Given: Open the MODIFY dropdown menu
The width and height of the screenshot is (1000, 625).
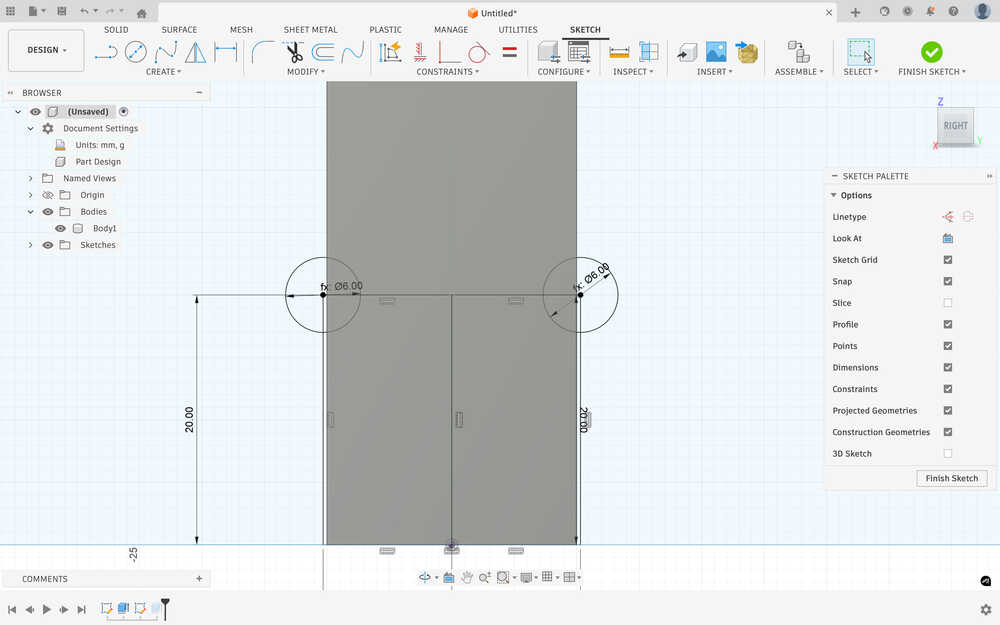Looking at the screenshot, I should (306, 72).
